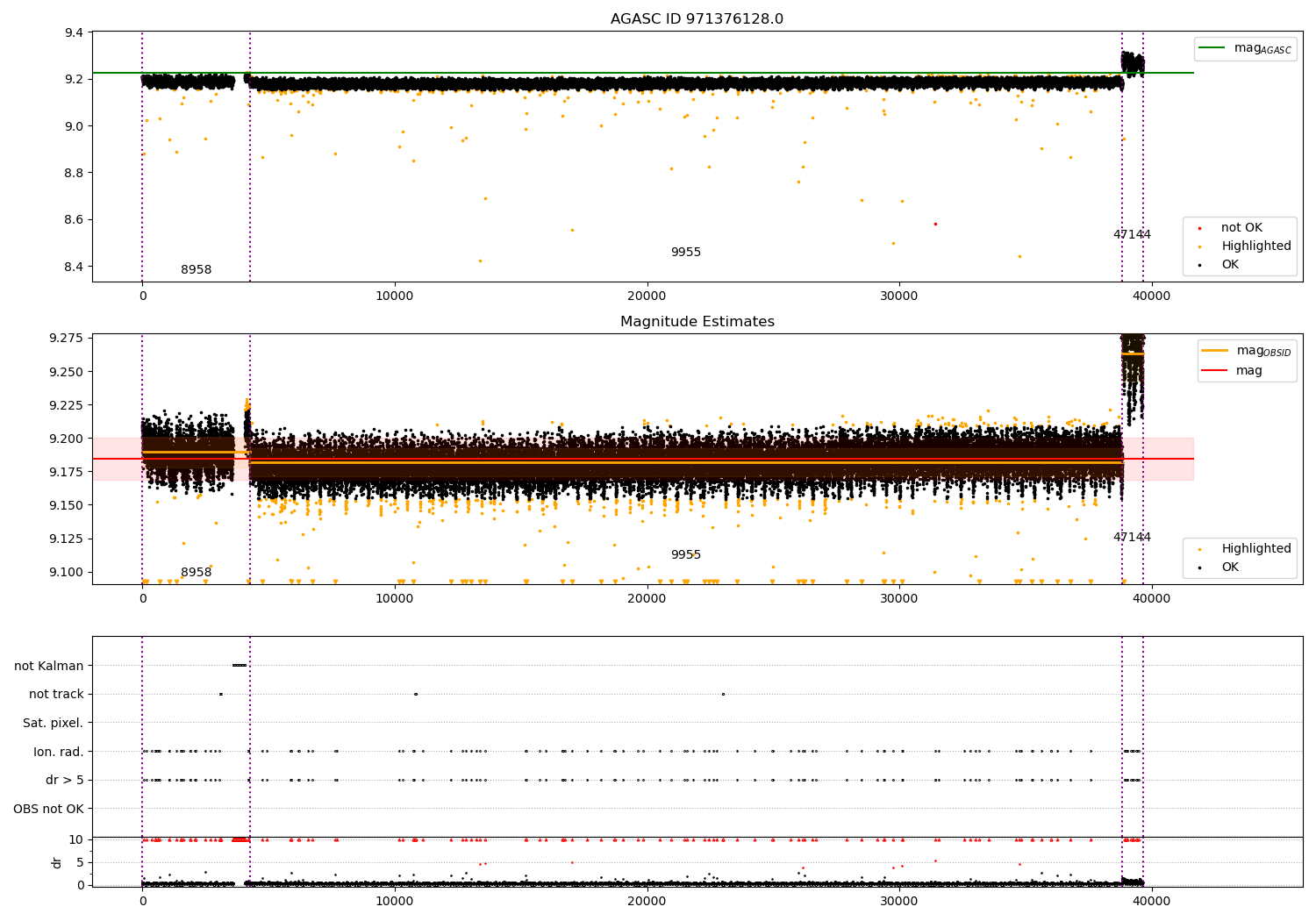Click the 8.8 y-axis tick in top plot
This screenshot has height=921, width=1316.
click(75, 174)
